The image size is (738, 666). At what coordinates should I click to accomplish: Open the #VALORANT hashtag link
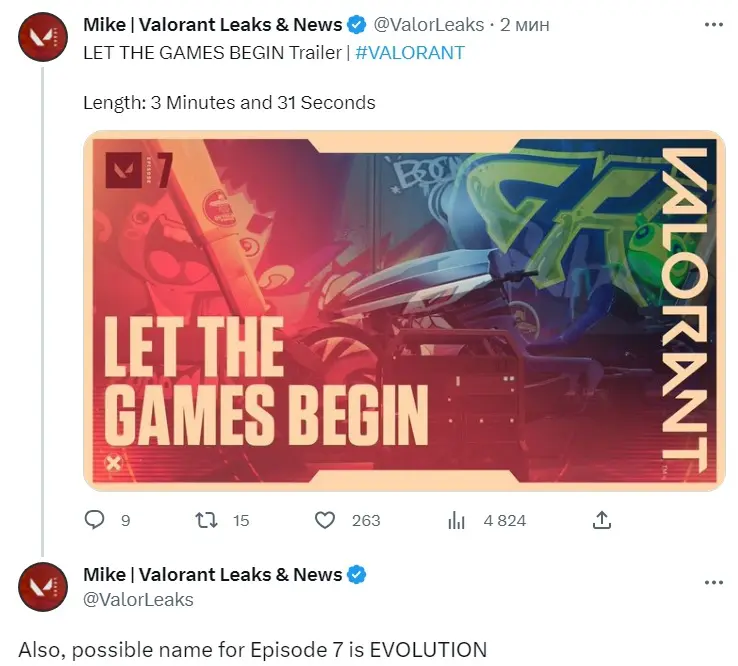tap(410, 53)
